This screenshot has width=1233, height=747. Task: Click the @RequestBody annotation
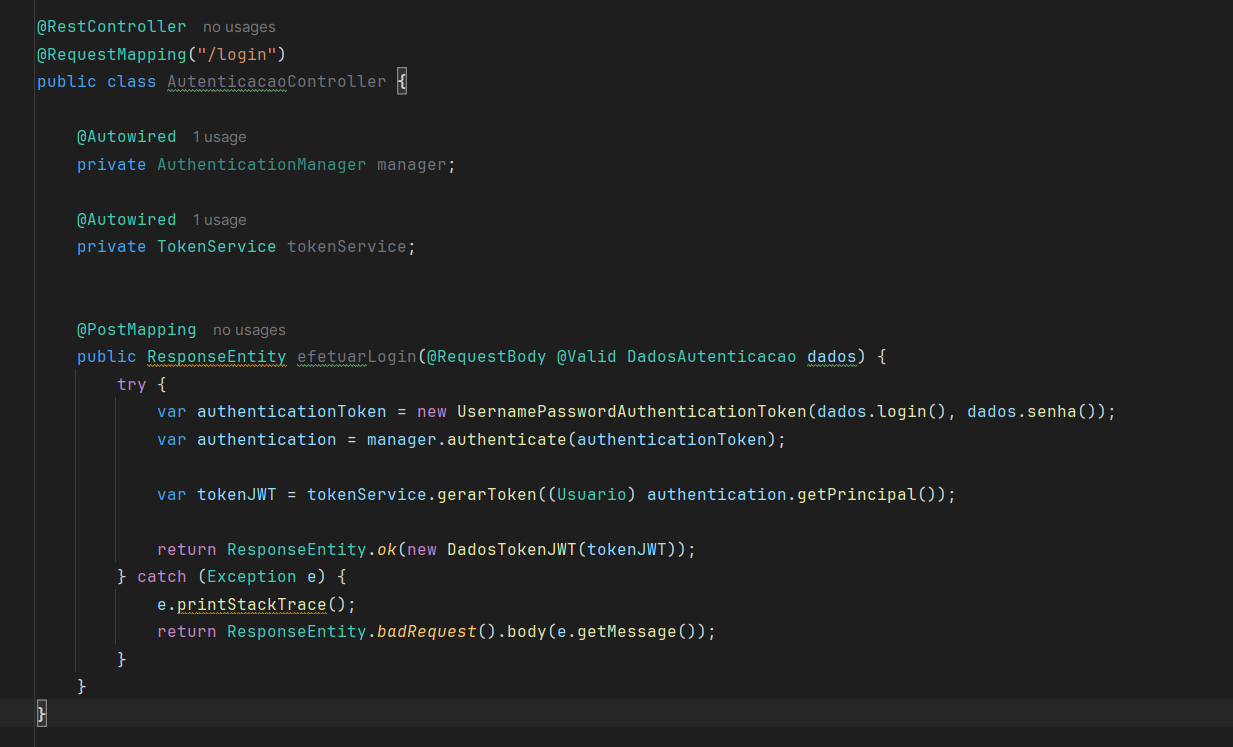pos(486,357)
